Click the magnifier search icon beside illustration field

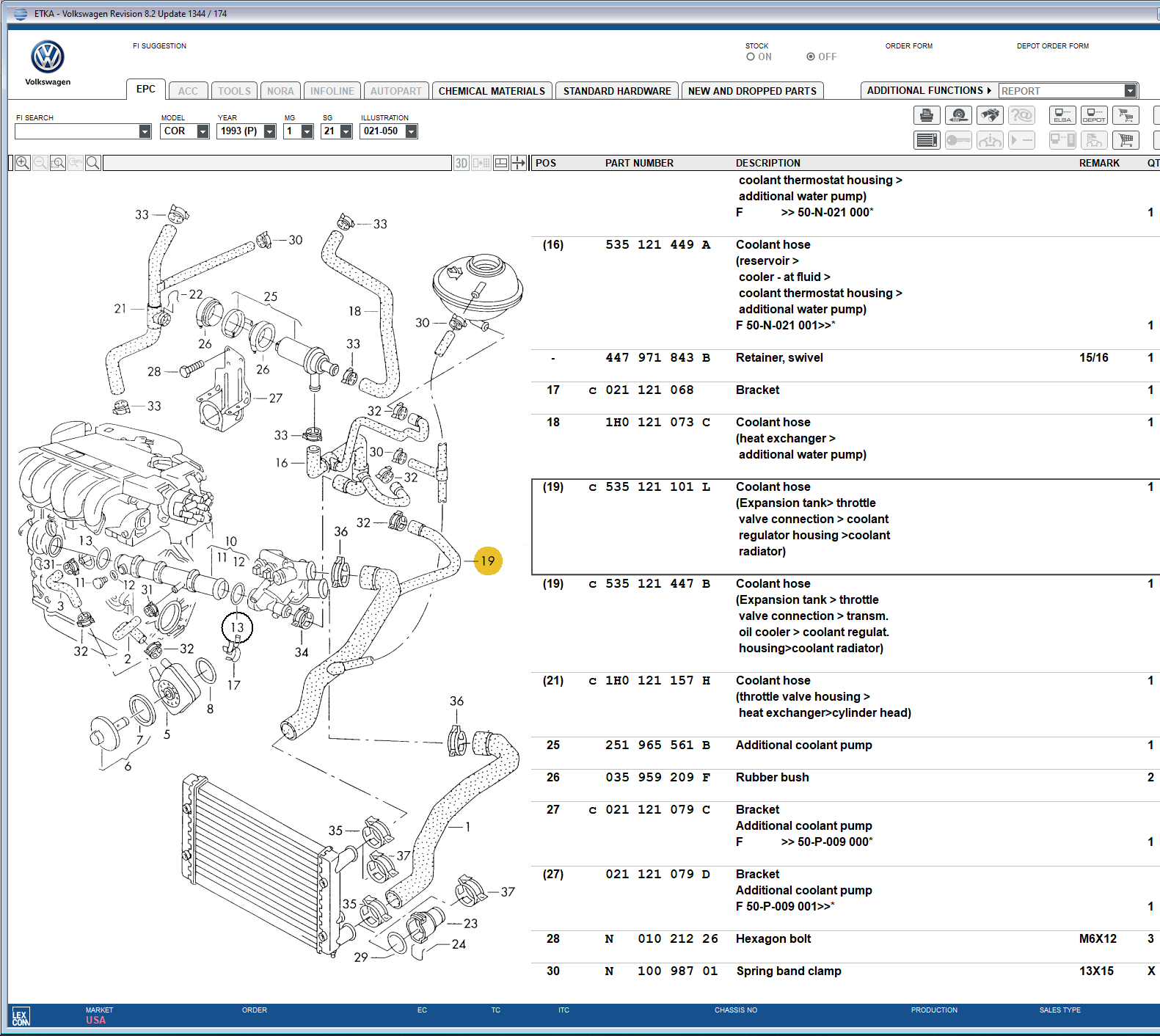point(93,163)
